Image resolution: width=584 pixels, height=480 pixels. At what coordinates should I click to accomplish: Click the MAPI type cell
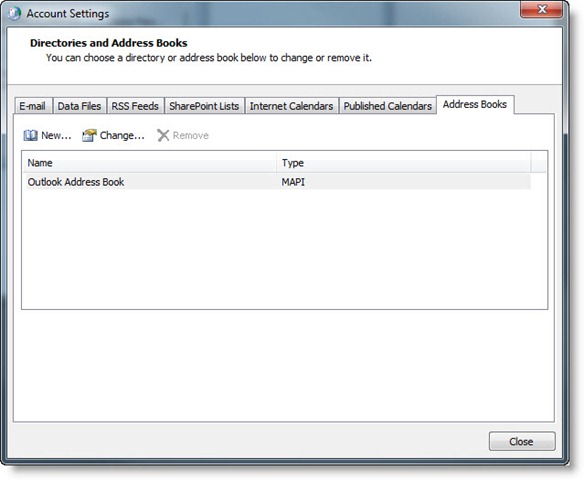point(293,182)
